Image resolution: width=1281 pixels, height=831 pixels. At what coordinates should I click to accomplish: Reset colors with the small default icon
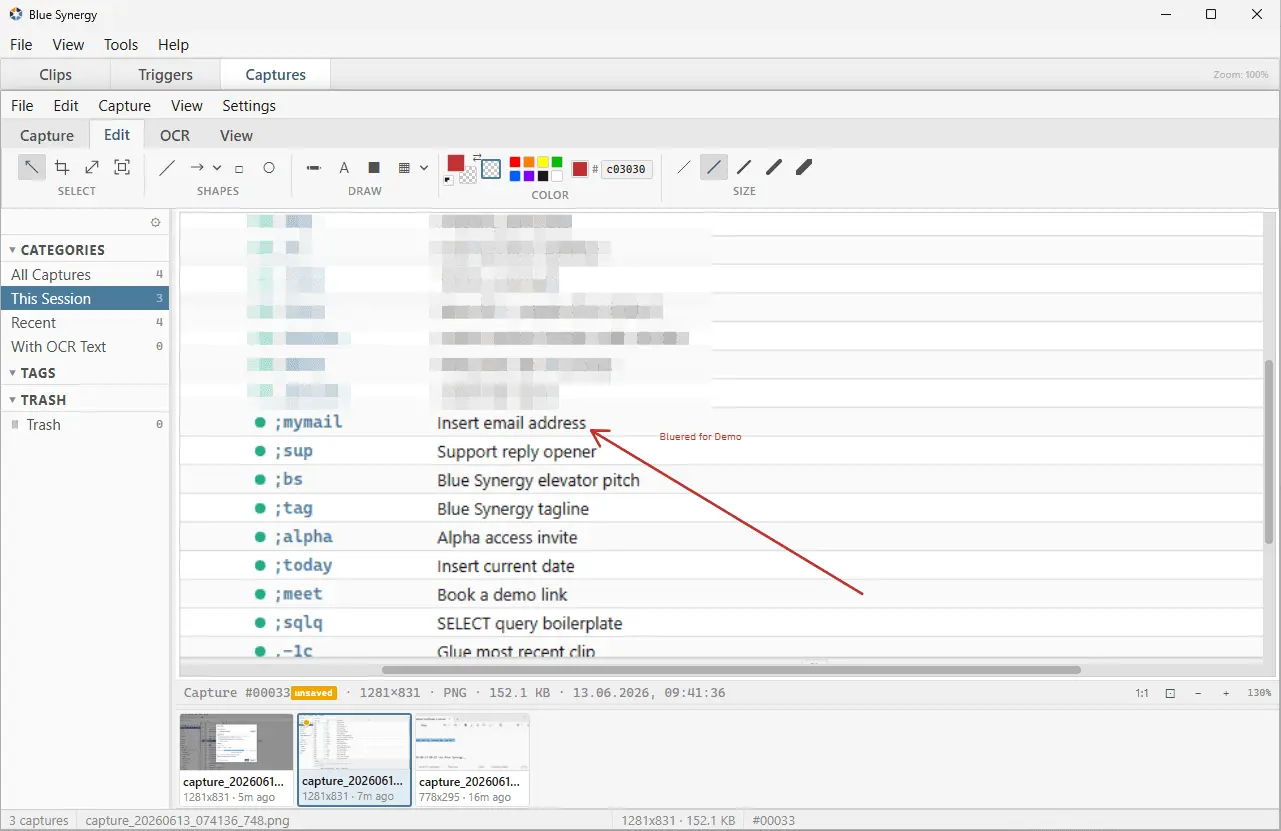[448, 180]
